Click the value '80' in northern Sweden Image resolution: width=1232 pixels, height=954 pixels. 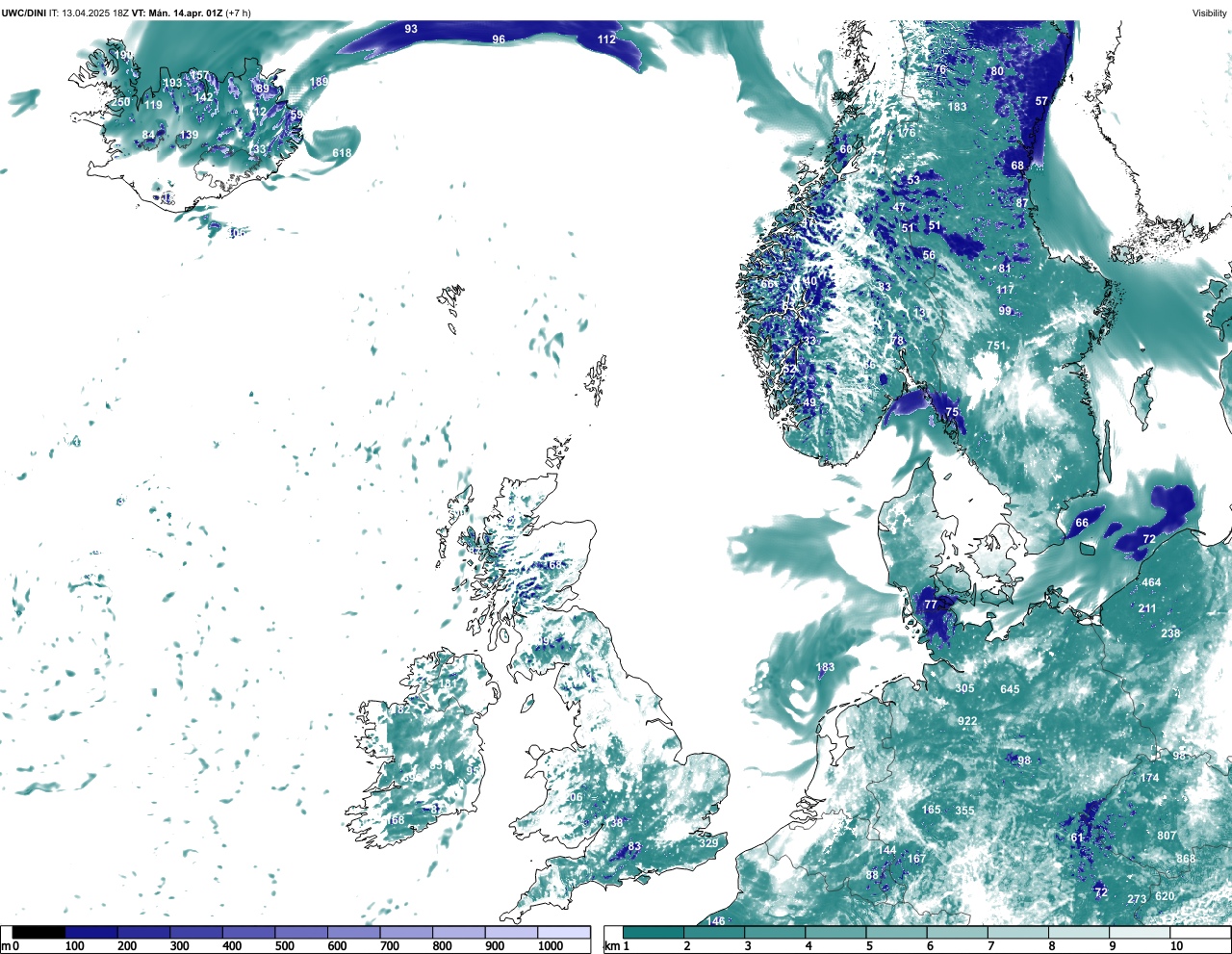click(997, 71)
